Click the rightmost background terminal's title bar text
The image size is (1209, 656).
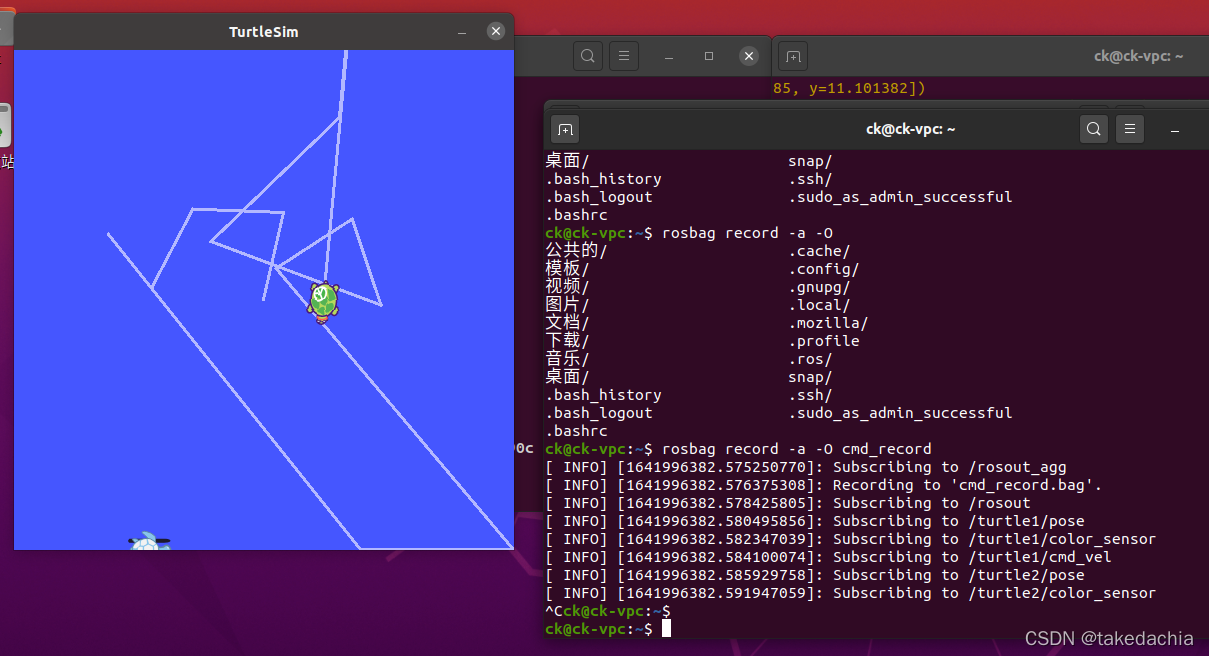pyautogui.click(x=1138, y=56)
